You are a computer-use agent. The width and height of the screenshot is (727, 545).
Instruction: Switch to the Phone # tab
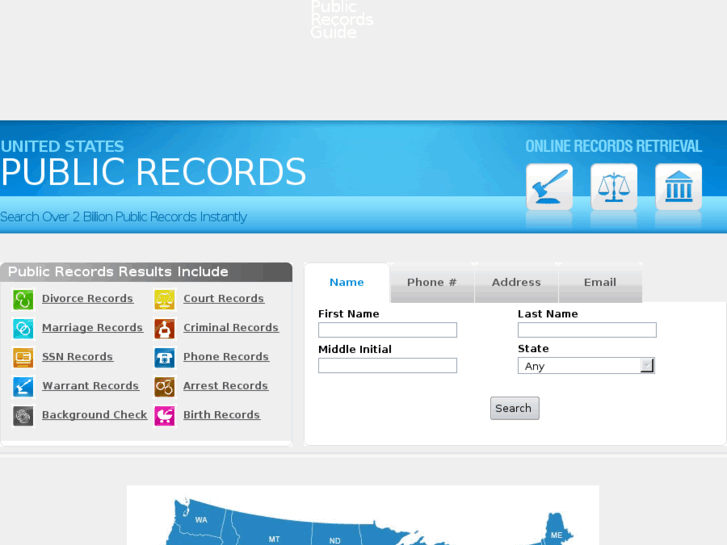432,282
